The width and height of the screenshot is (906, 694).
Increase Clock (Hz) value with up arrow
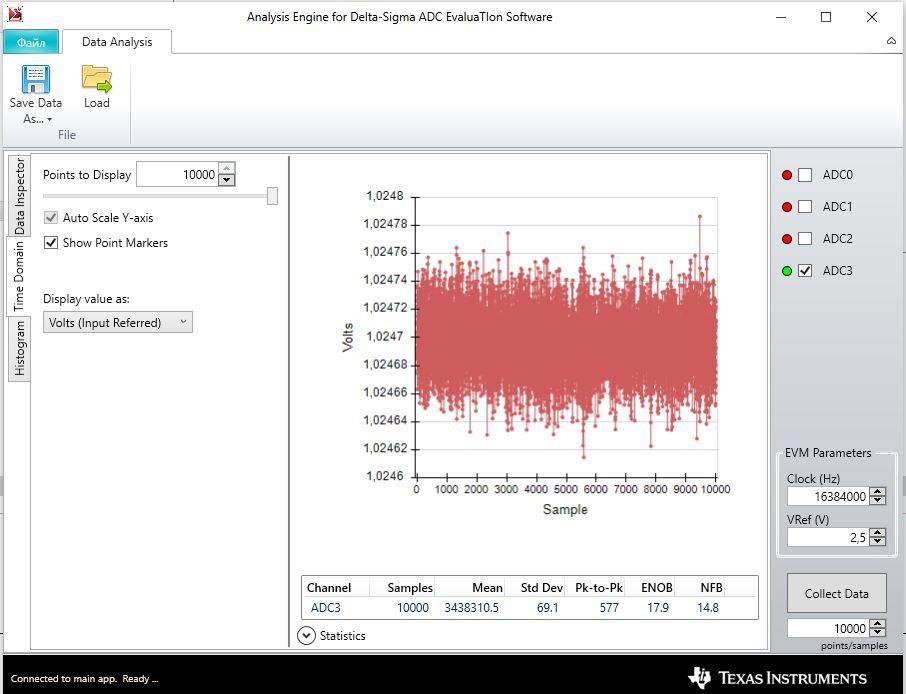(878, 492)
